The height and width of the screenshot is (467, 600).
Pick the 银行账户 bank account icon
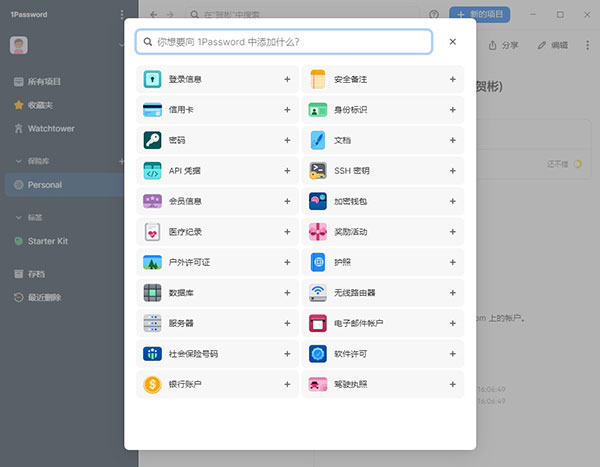click(152, 384)
